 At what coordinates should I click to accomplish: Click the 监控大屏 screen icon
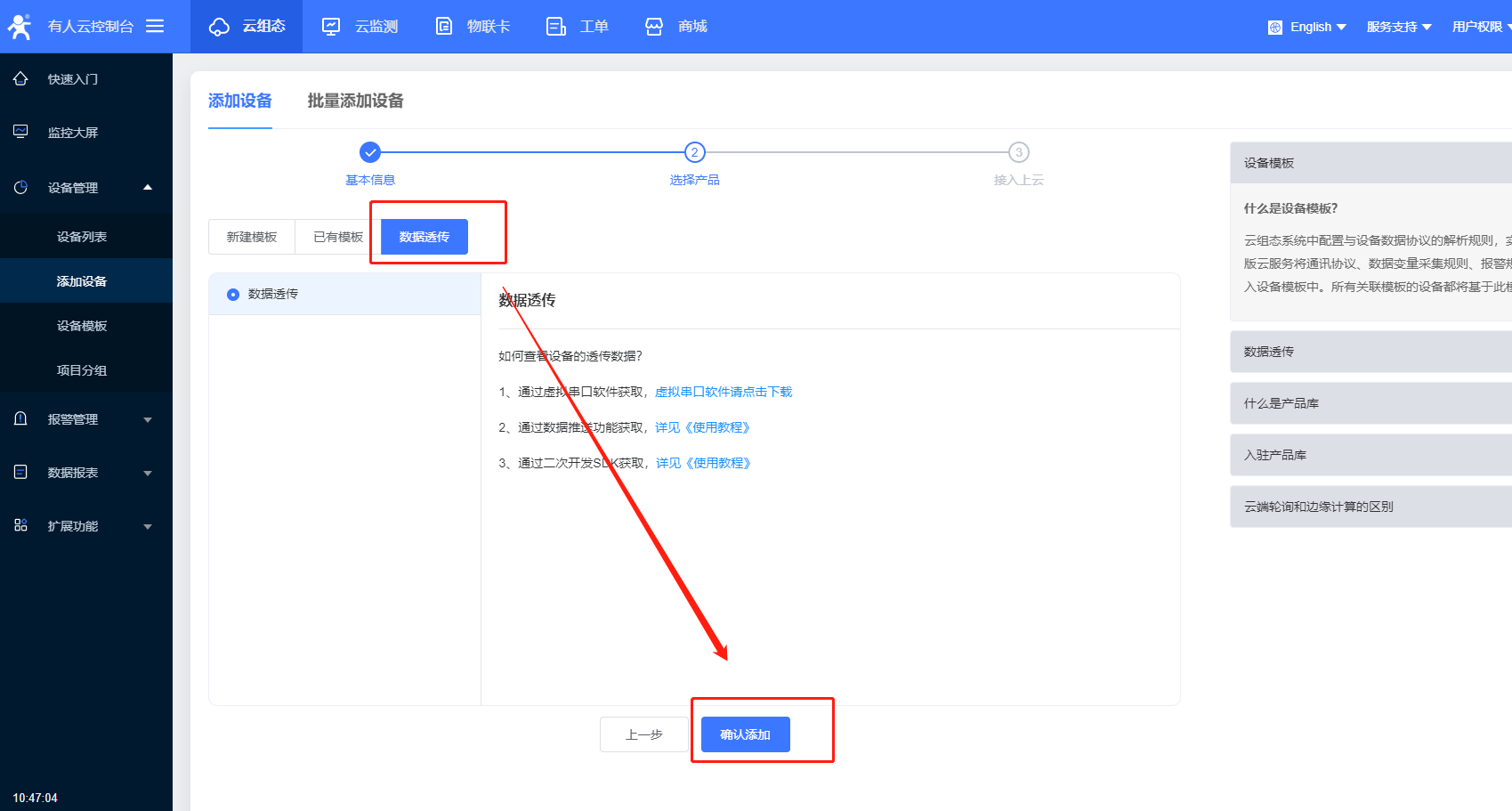click(x=20, y=132)
